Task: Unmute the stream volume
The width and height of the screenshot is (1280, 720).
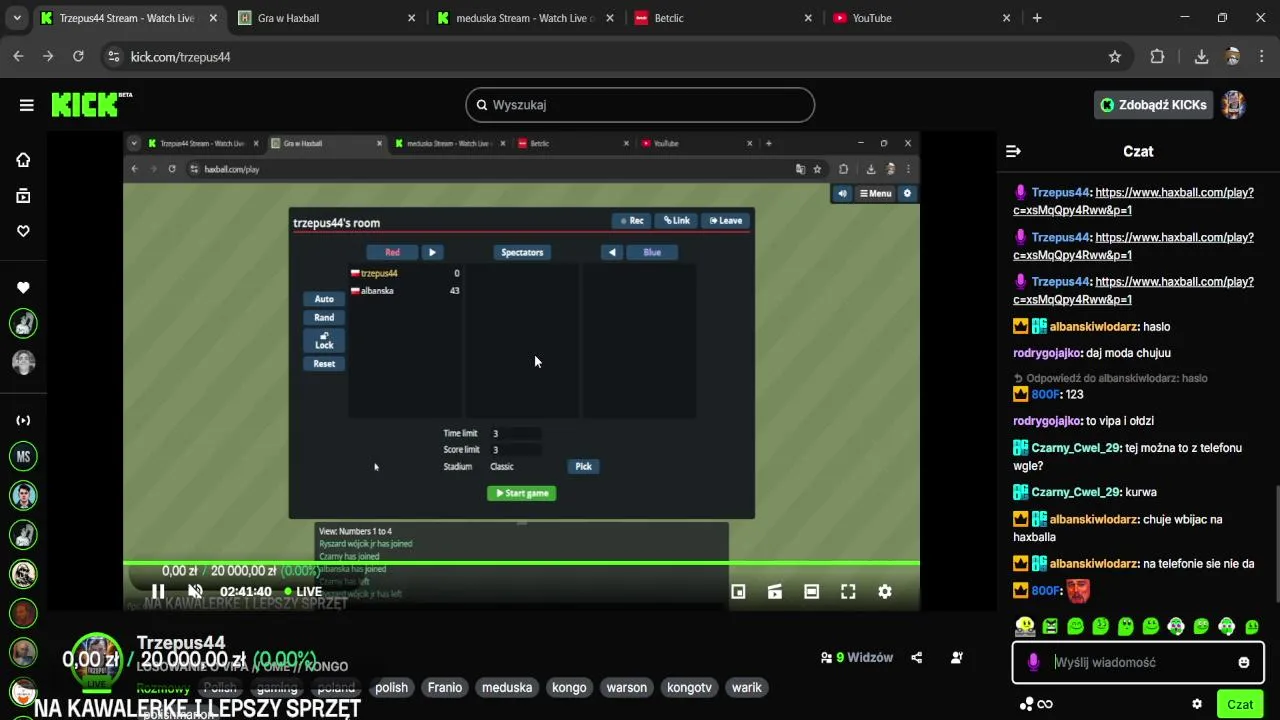Action: click(195, 591)
